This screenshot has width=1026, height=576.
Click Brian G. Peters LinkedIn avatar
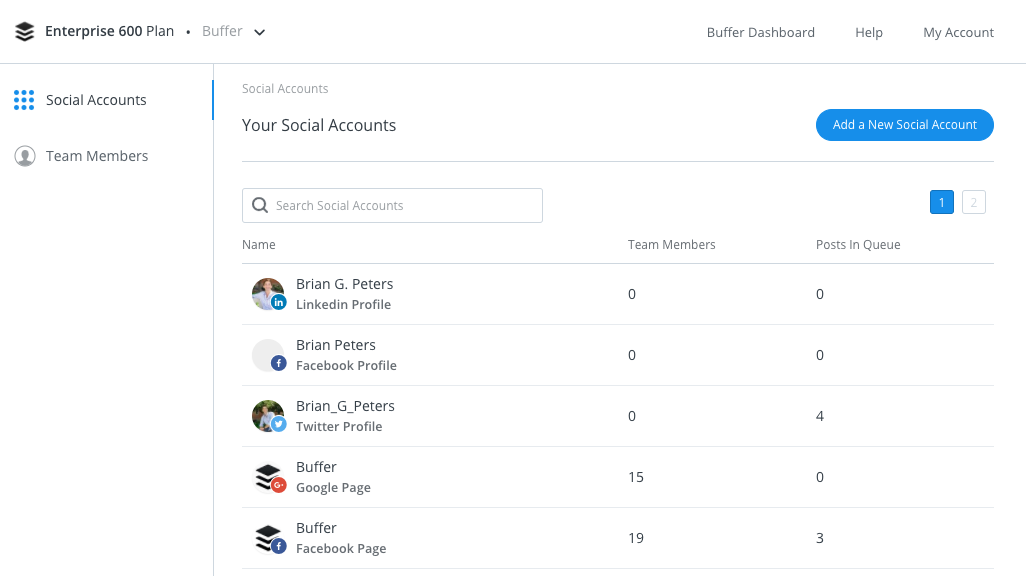coord(268,294)
